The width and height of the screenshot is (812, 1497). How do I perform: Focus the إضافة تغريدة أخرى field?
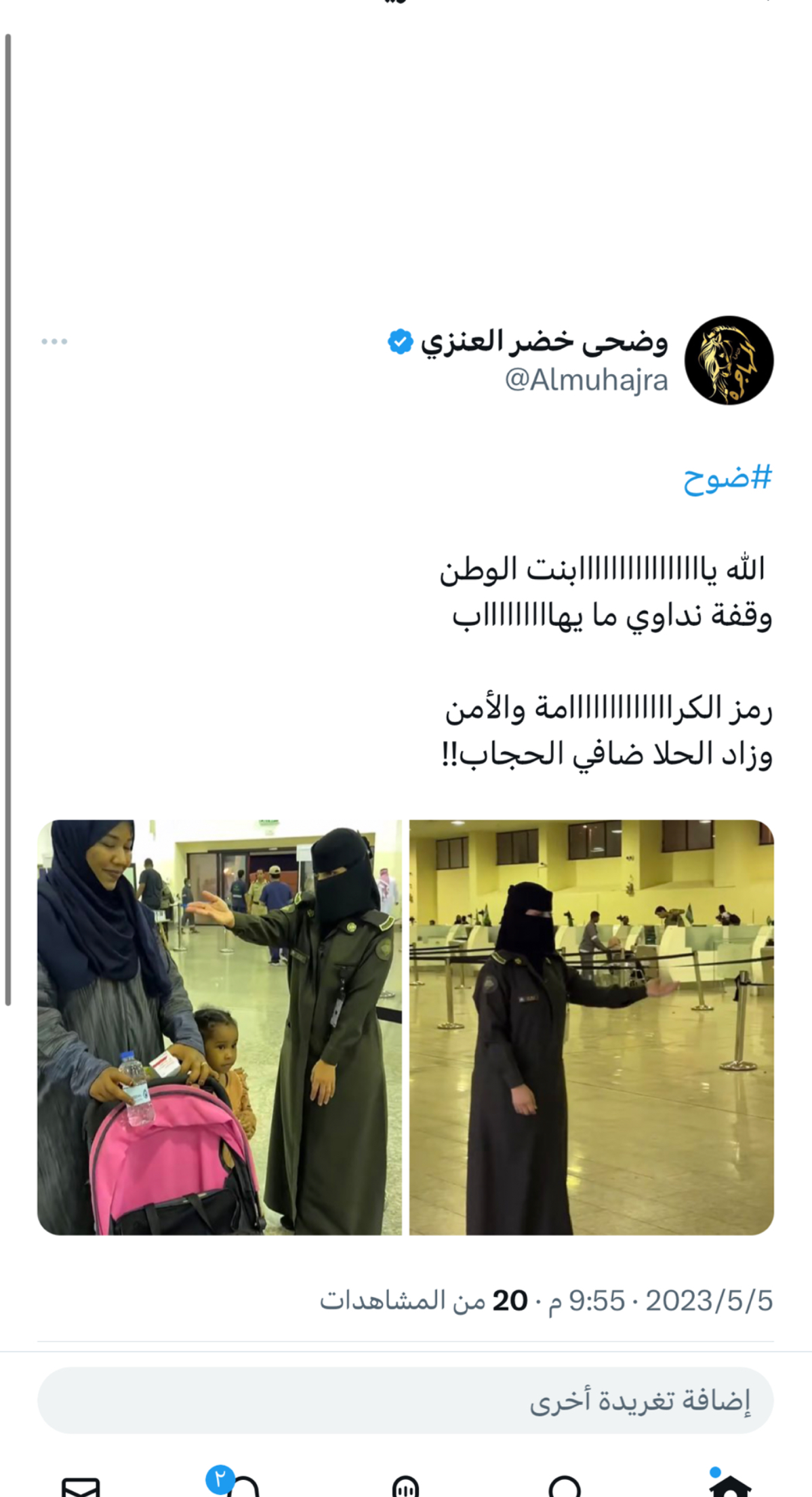pyautogui.click(x=405, y=1400)
